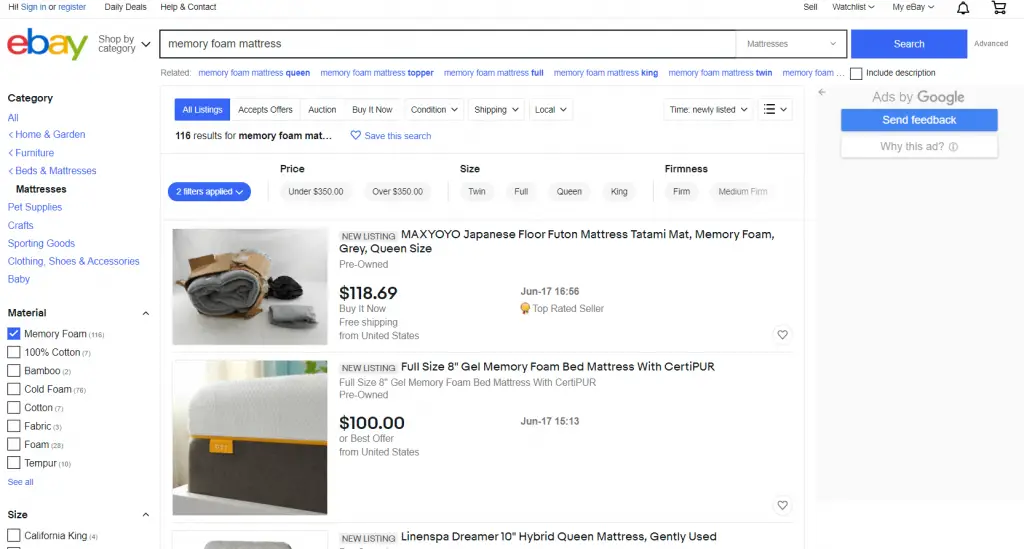Image resolution: width=1024 pixels, height=549 pixels.
Task: Open Advanced search link
Action: (991, 44)
